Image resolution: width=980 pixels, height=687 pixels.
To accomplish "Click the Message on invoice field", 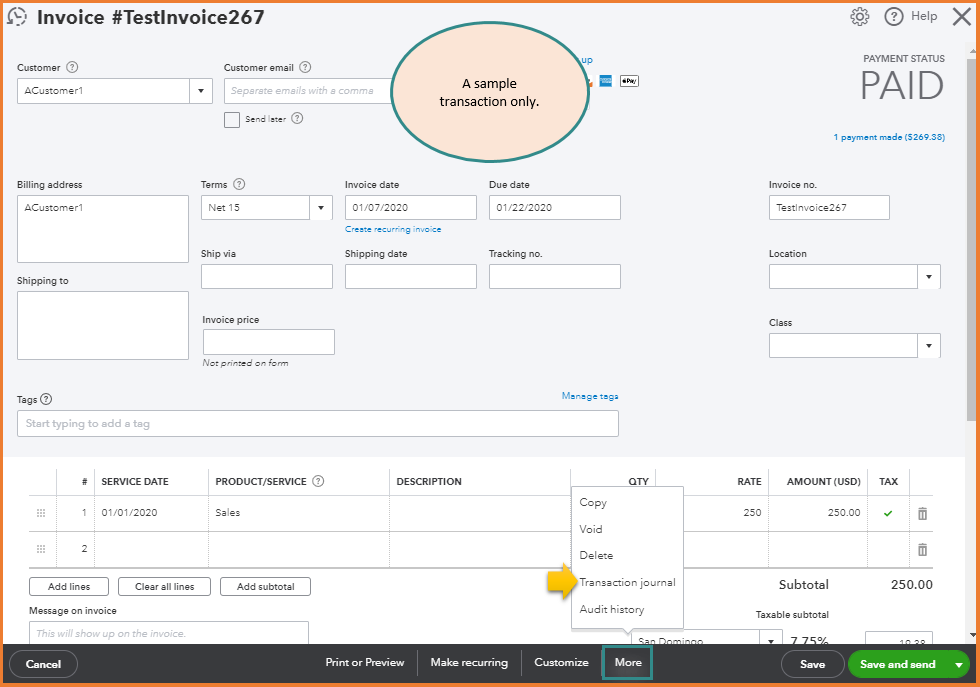I will click(169, 633).
